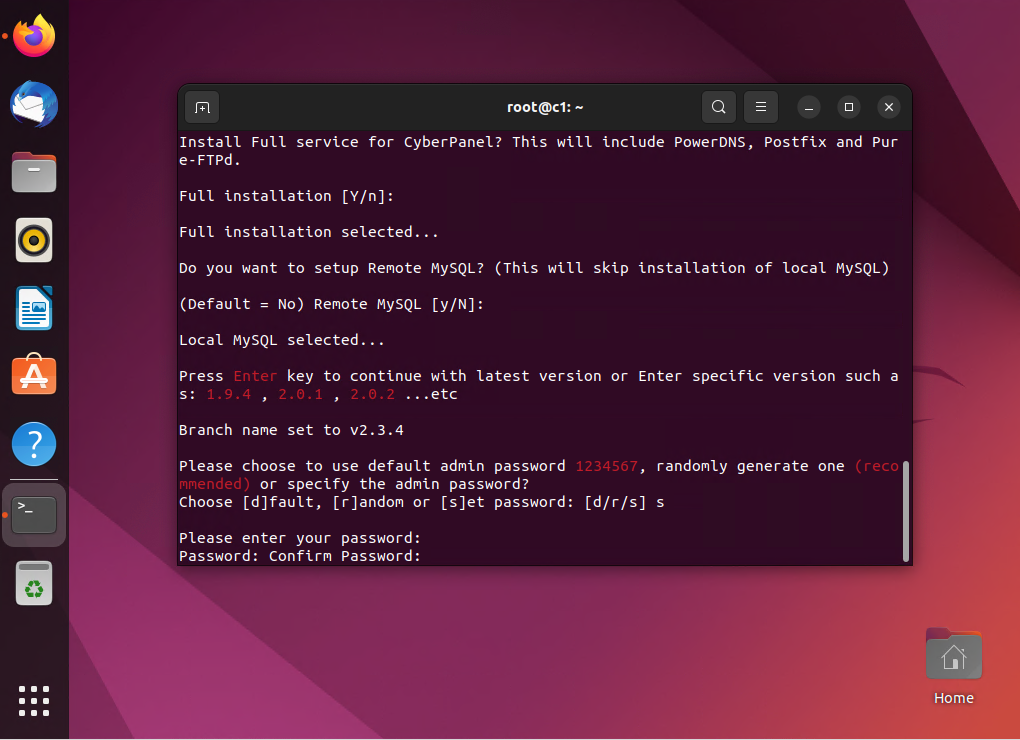
Task: Launch Firefox from the dock
Action: [34, 36]
